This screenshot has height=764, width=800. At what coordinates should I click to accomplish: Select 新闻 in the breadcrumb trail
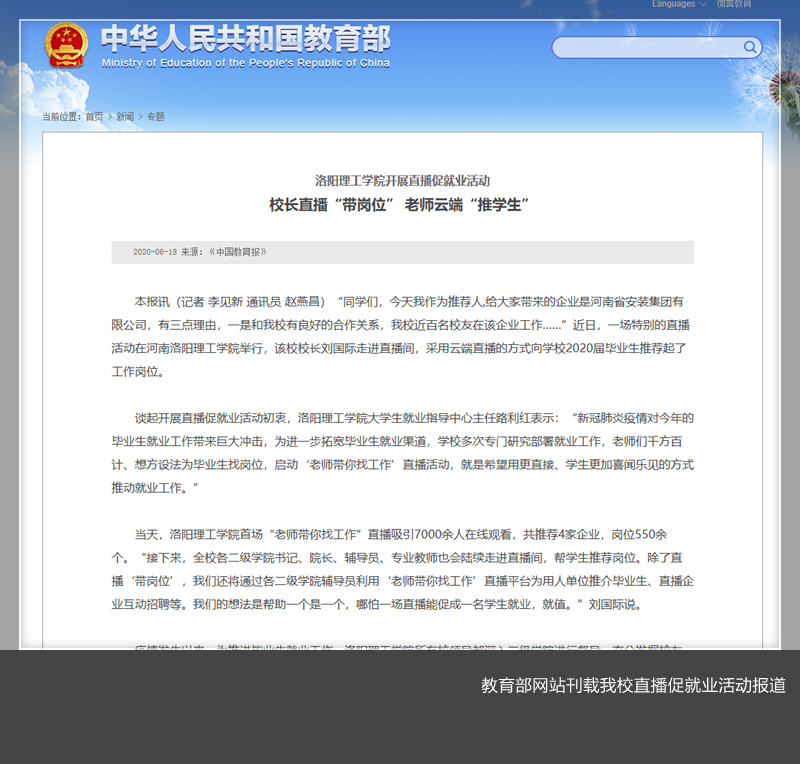125,117
